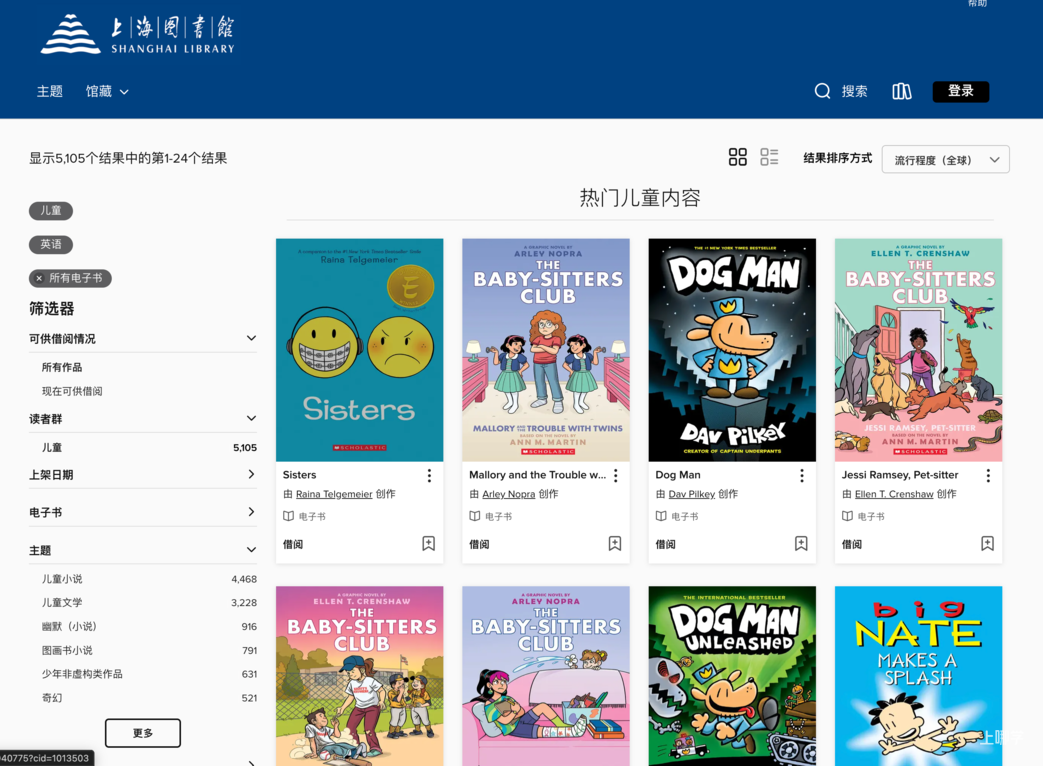Open more options for Mallory and the Trouble
The image size is (1043, 766).
tap(615, 475)
